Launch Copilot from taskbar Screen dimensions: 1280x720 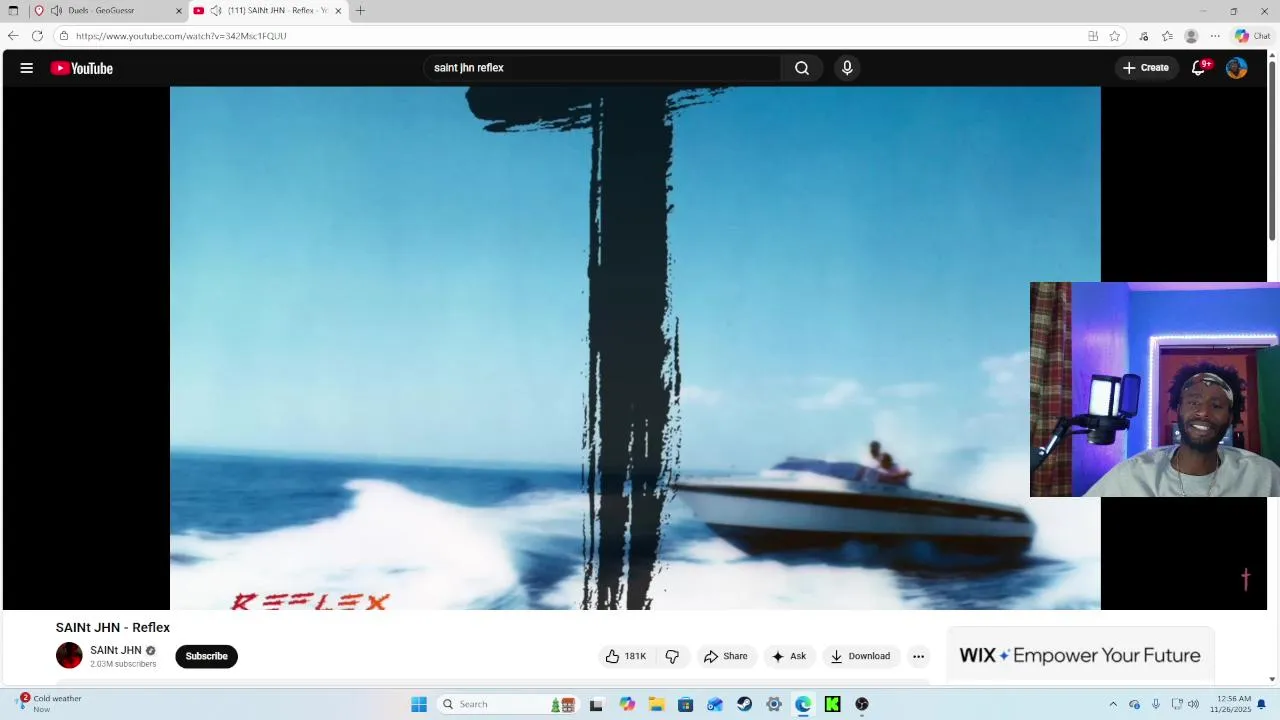(627, 704)
